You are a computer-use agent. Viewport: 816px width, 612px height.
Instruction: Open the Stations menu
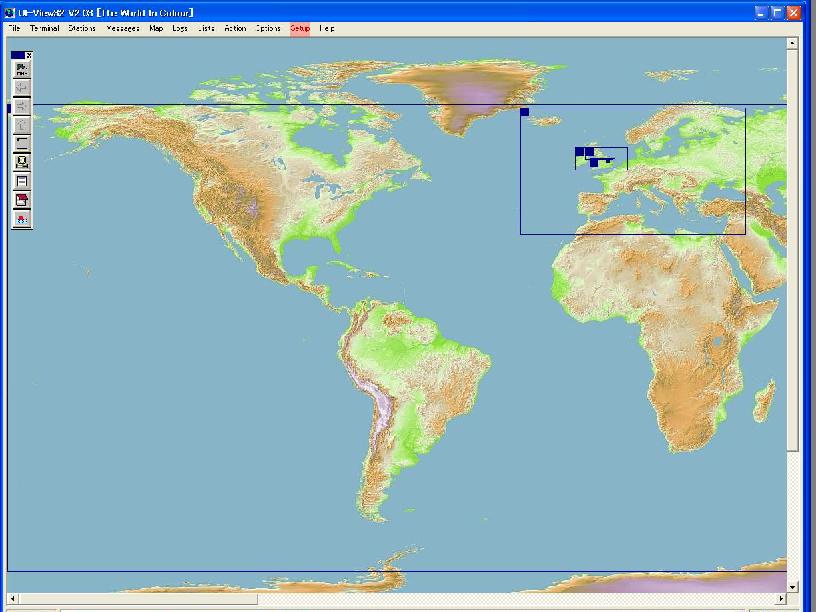tap(82, 28)
